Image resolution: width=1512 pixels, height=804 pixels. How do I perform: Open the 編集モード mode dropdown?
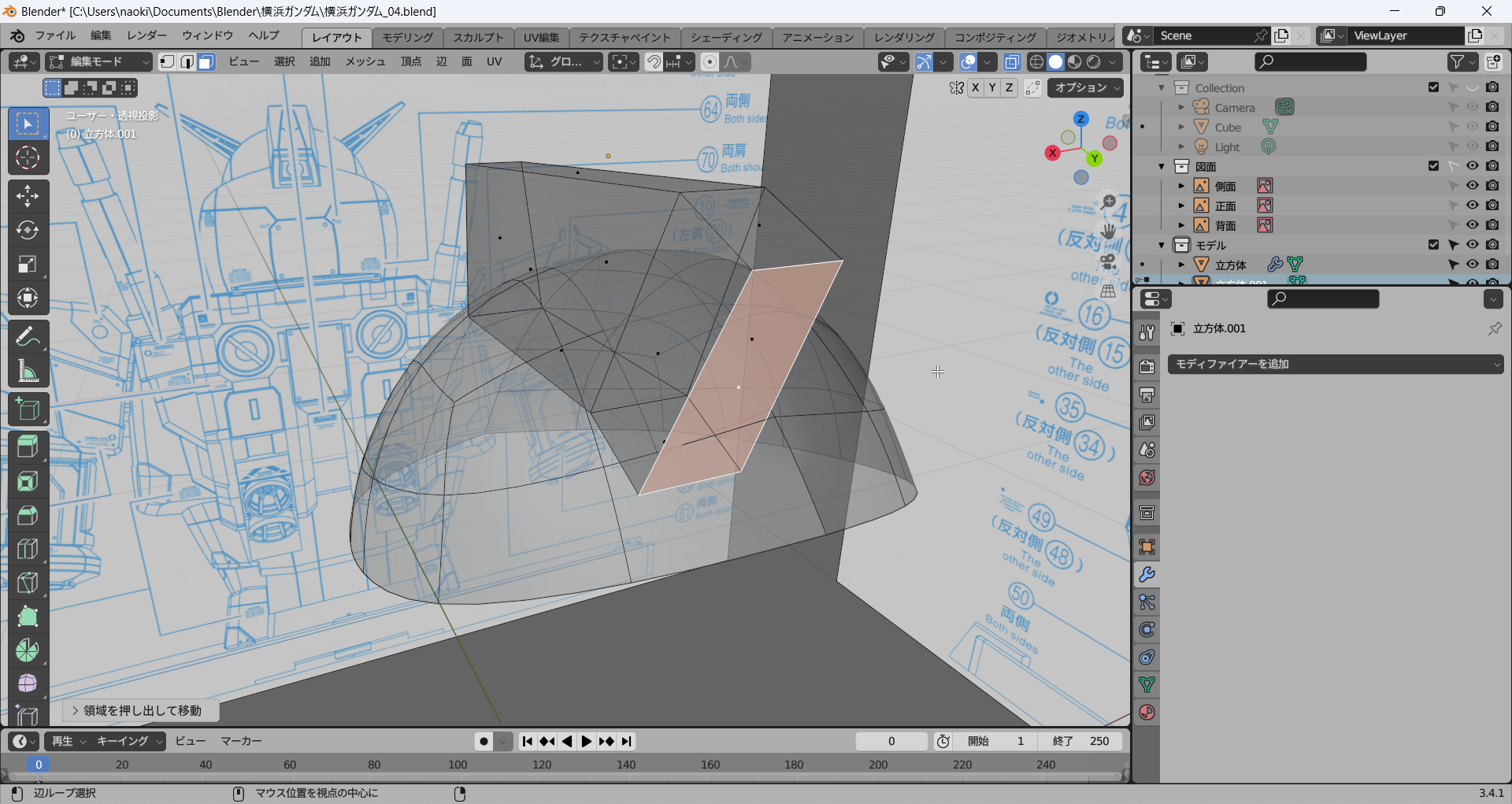pyautogui.click(x=98, y=62)
